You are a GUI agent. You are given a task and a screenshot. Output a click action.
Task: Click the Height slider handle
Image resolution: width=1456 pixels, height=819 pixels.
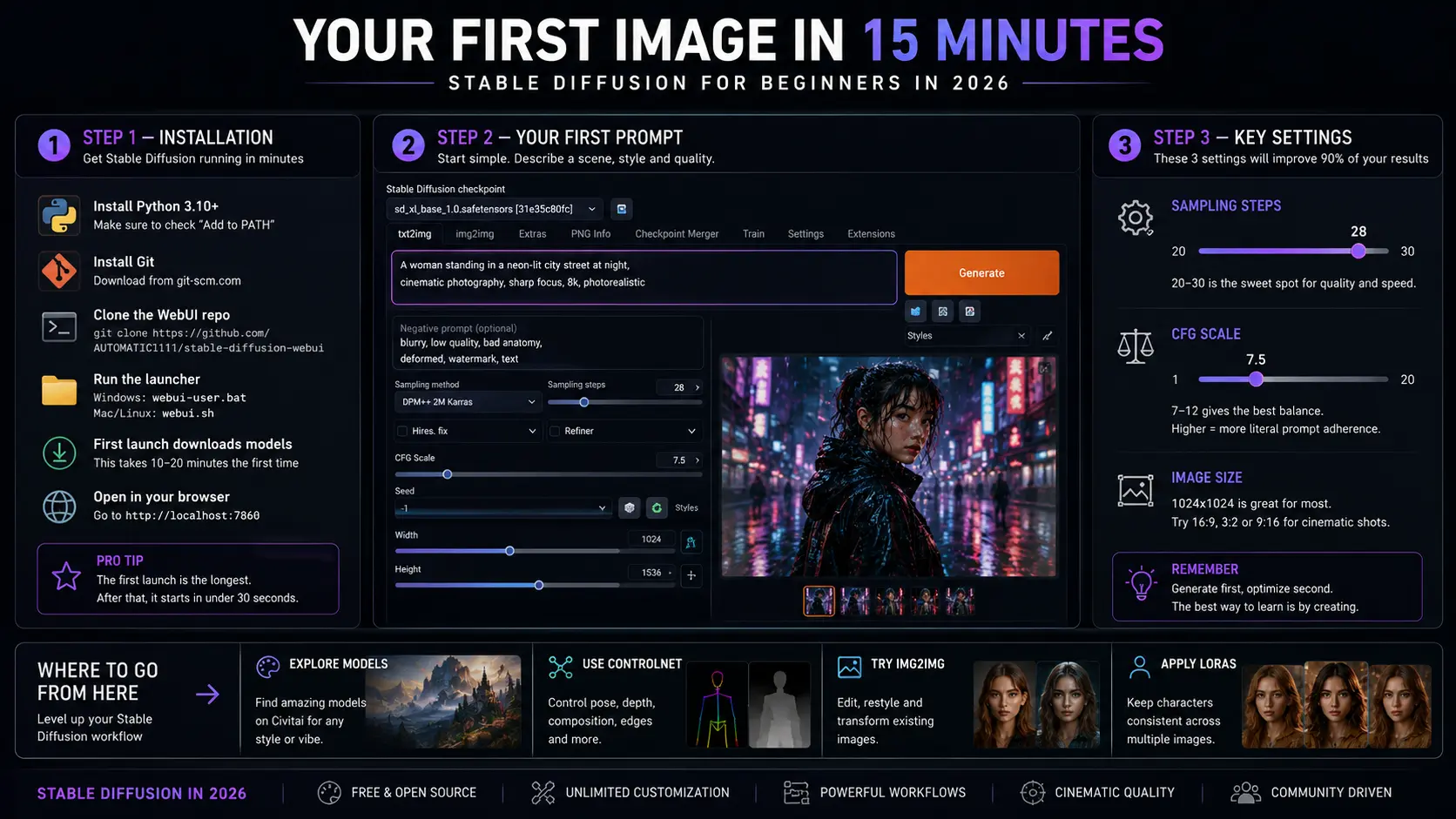[x=539, y=585]
